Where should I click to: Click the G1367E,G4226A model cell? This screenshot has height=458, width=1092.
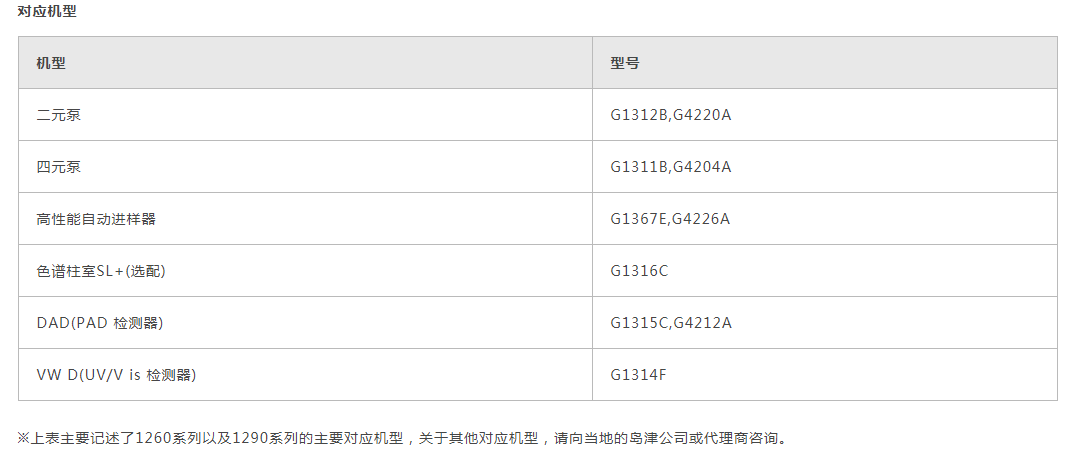[x=825, y=219]
